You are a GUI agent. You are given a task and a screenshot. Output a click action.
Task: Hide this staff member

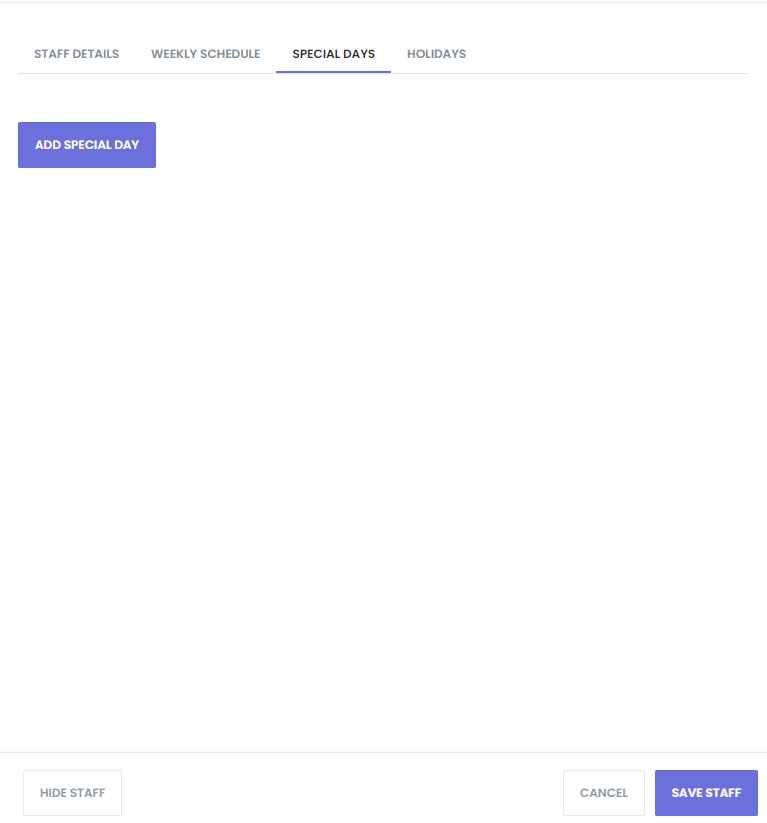pos(72,793)
